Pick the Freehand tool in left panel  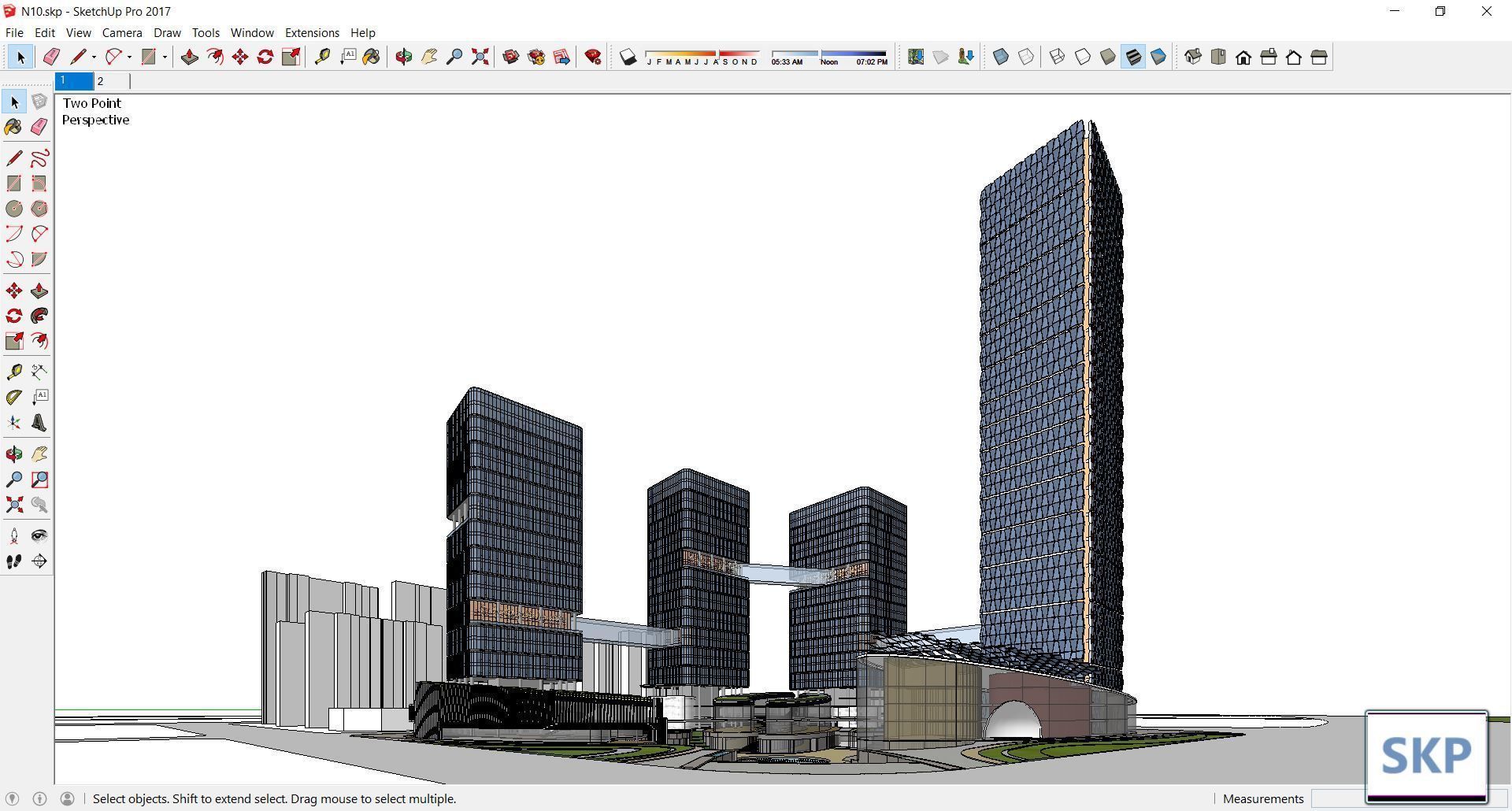(39, 158)
